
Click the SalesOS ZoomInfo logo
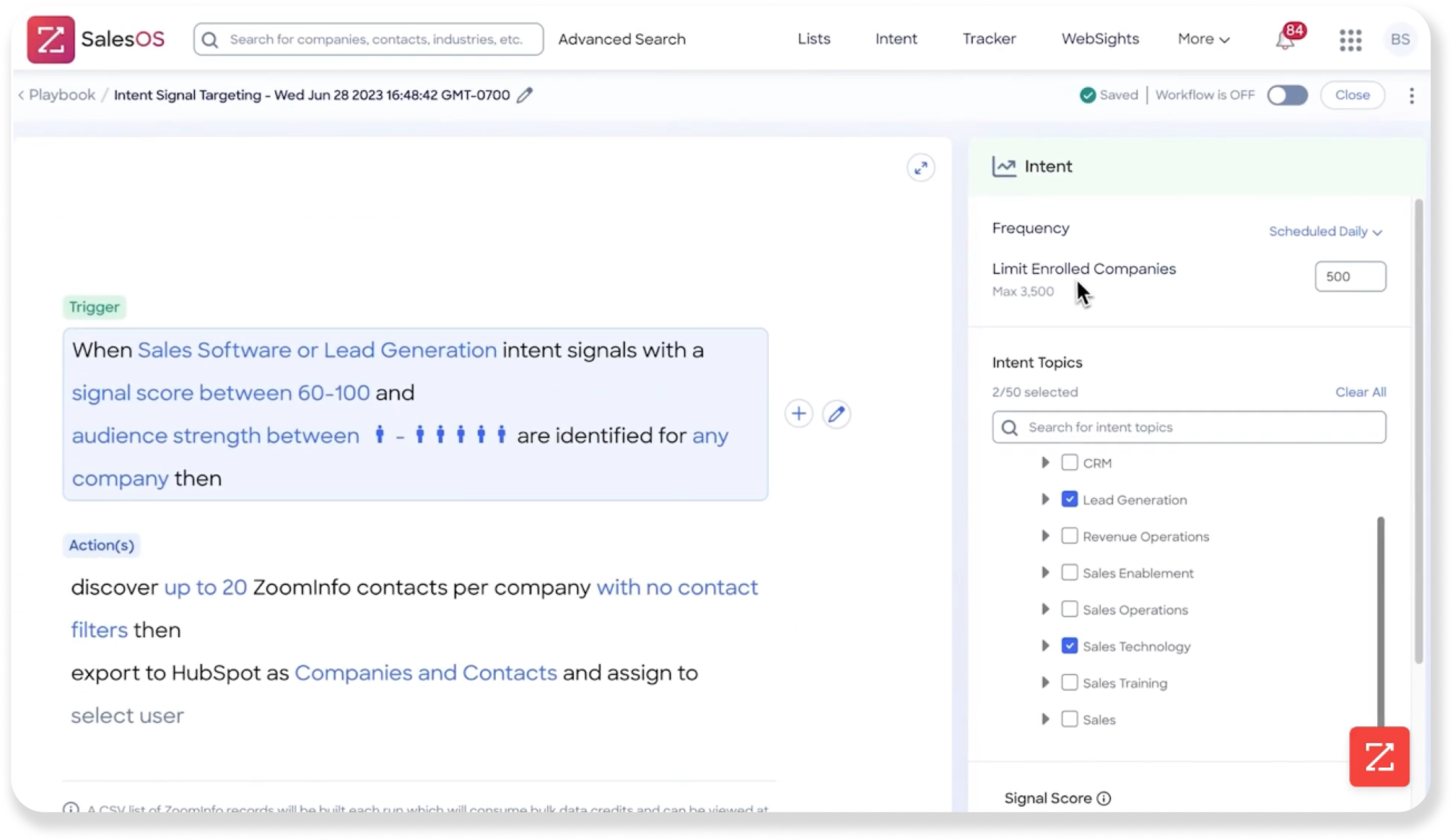point(50,39)
